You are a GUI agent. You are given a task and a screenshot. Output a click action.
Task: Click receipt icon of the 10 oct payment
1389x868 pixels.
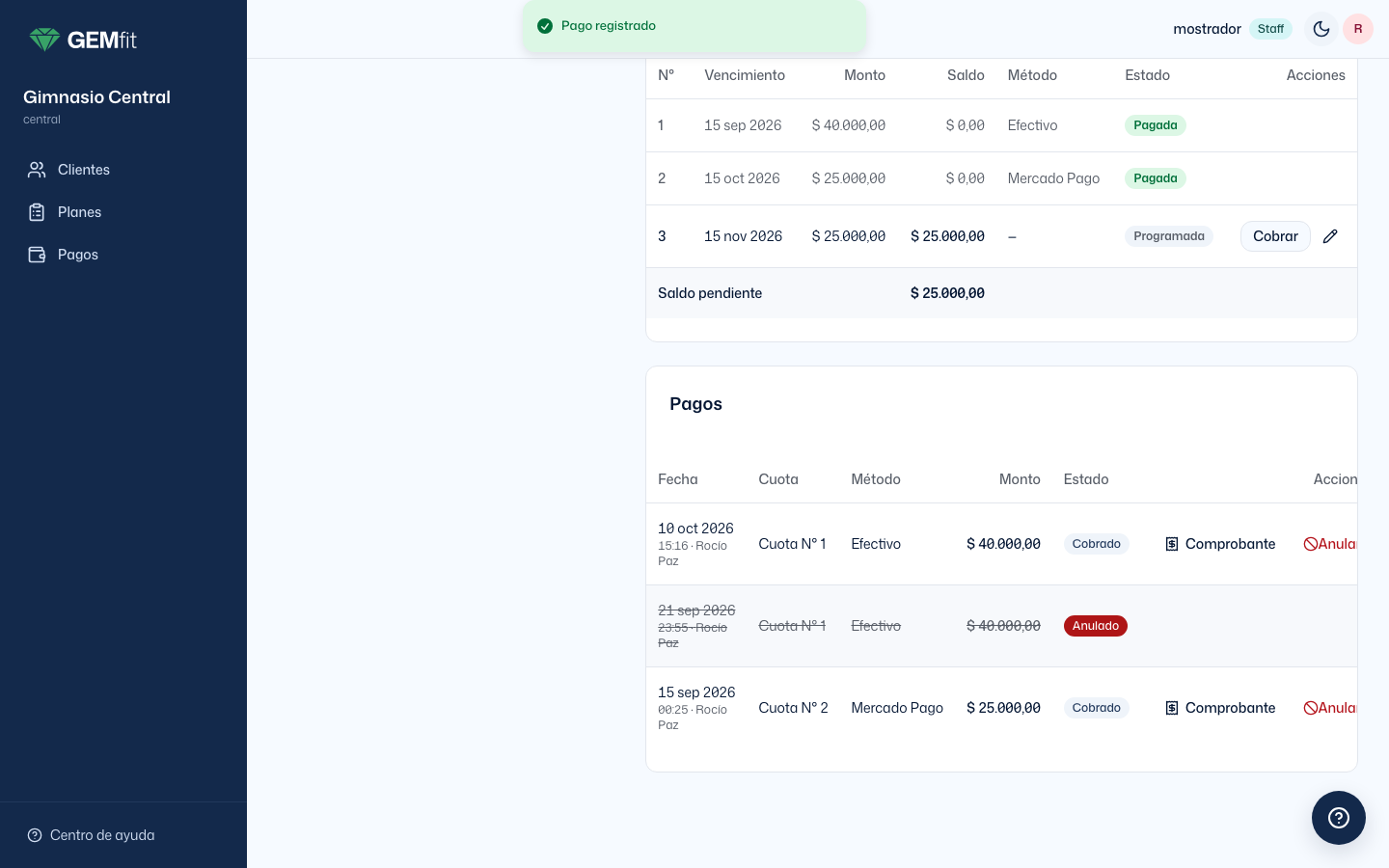point(1172,544)
